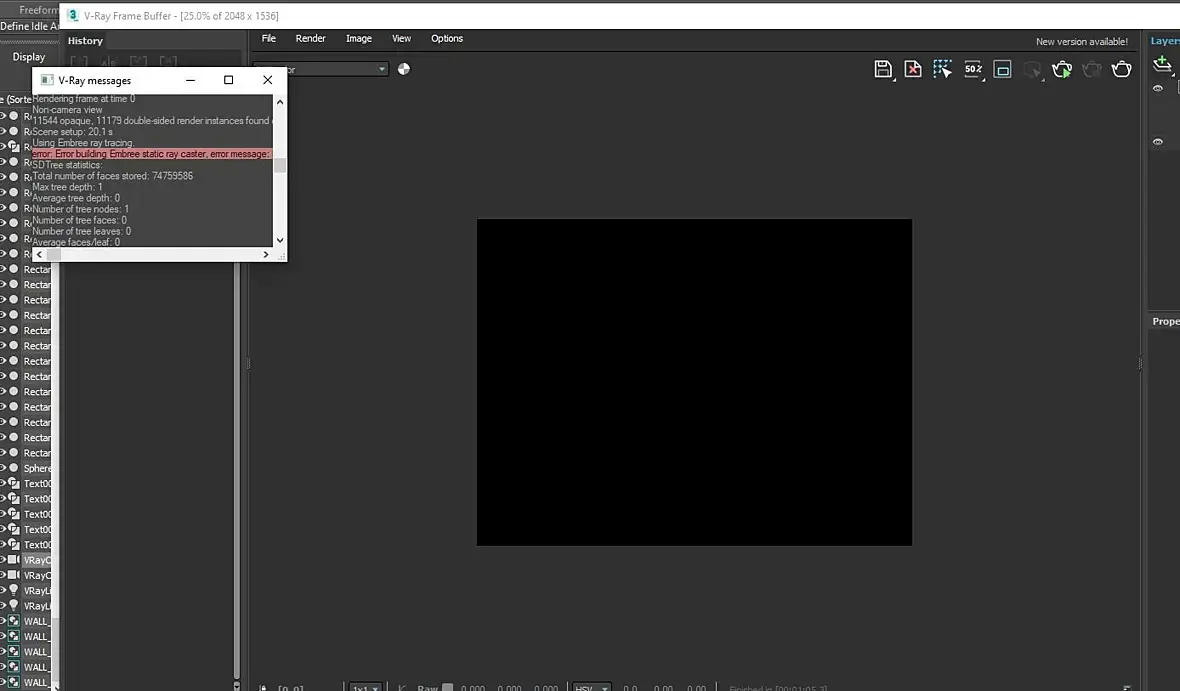Click the Layers panel add-layer icon
Image resolution: width=1180 pixels, height=691 pixels.
click(1163, 65)
